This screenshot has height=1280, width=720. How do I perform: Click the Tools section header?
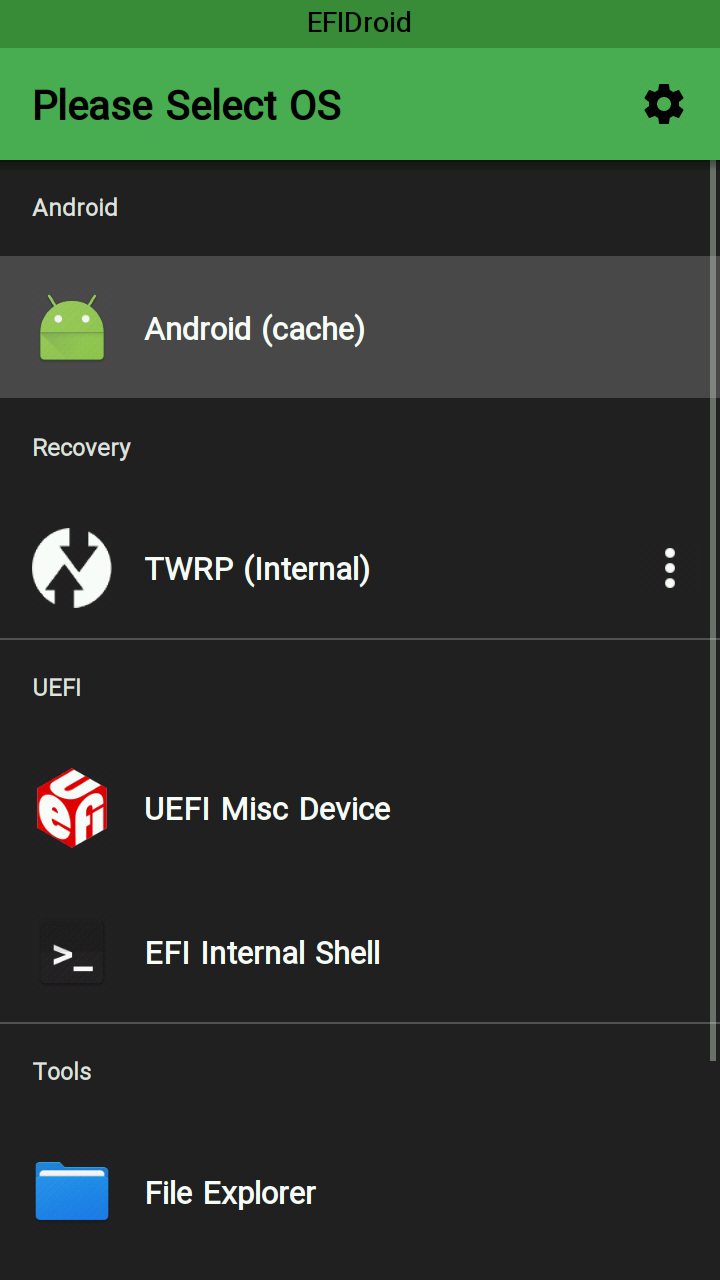tap(62, 1071)
